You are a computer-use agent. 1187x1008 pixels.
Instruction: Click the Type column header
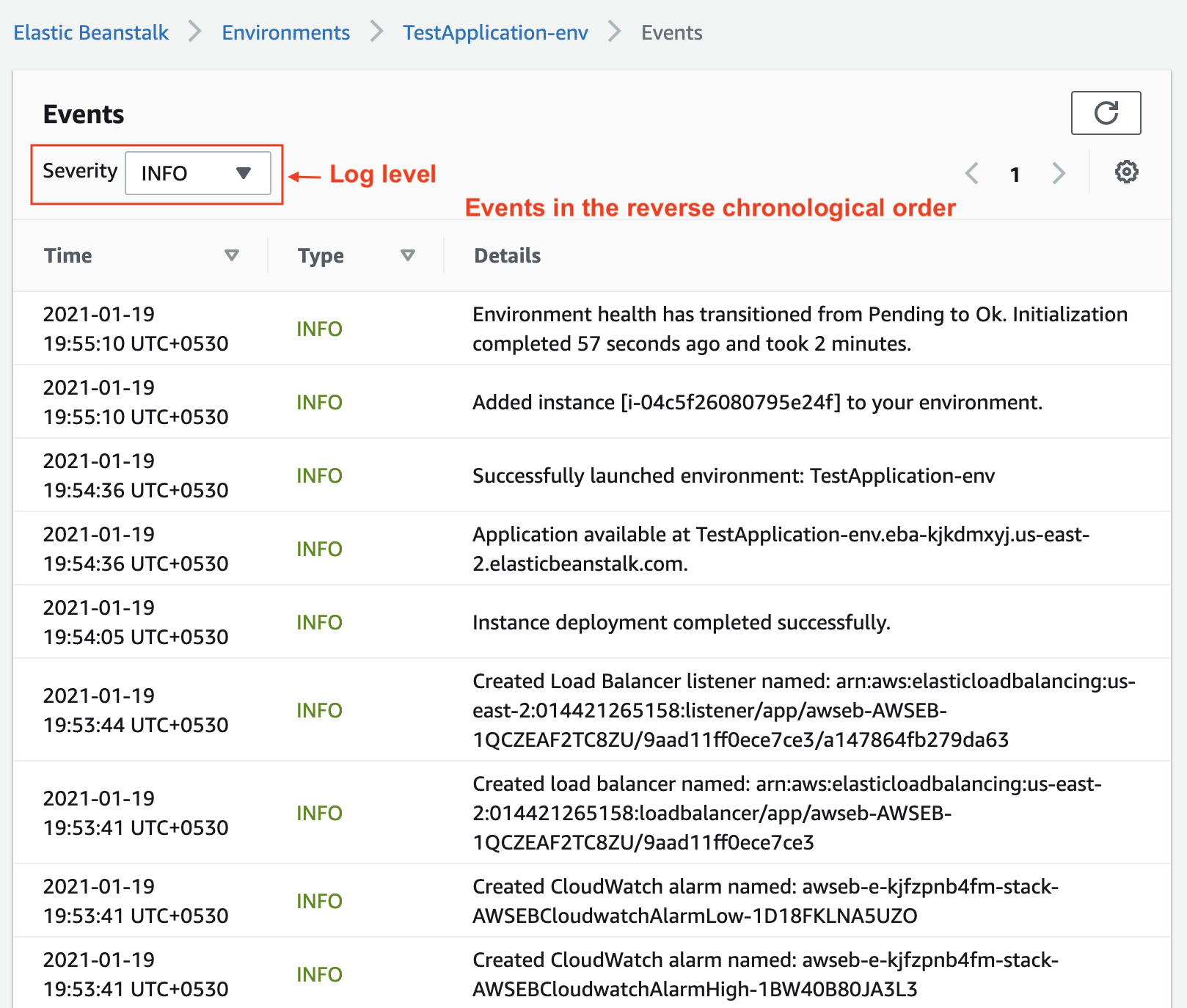(x=321, y=256)
